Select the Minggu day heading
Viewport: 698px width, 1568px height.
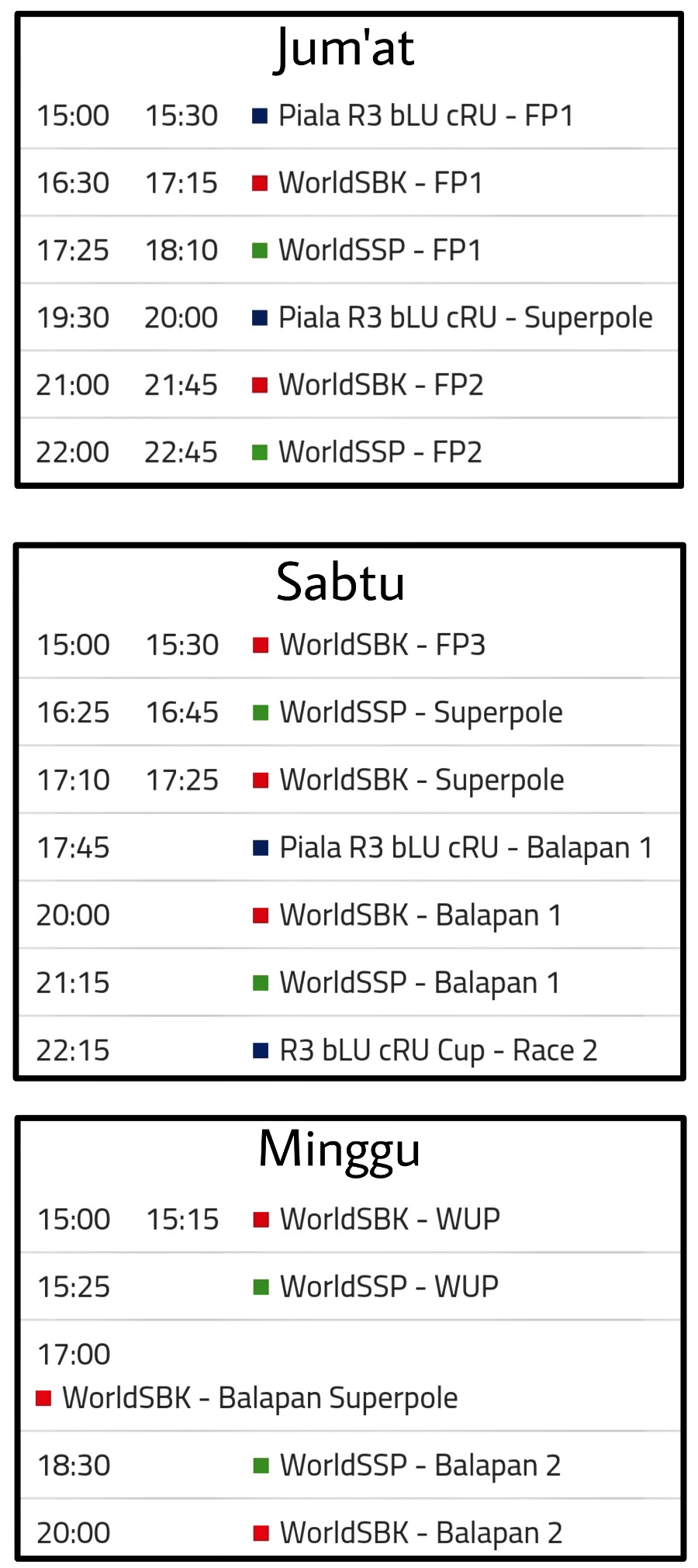340,1149
